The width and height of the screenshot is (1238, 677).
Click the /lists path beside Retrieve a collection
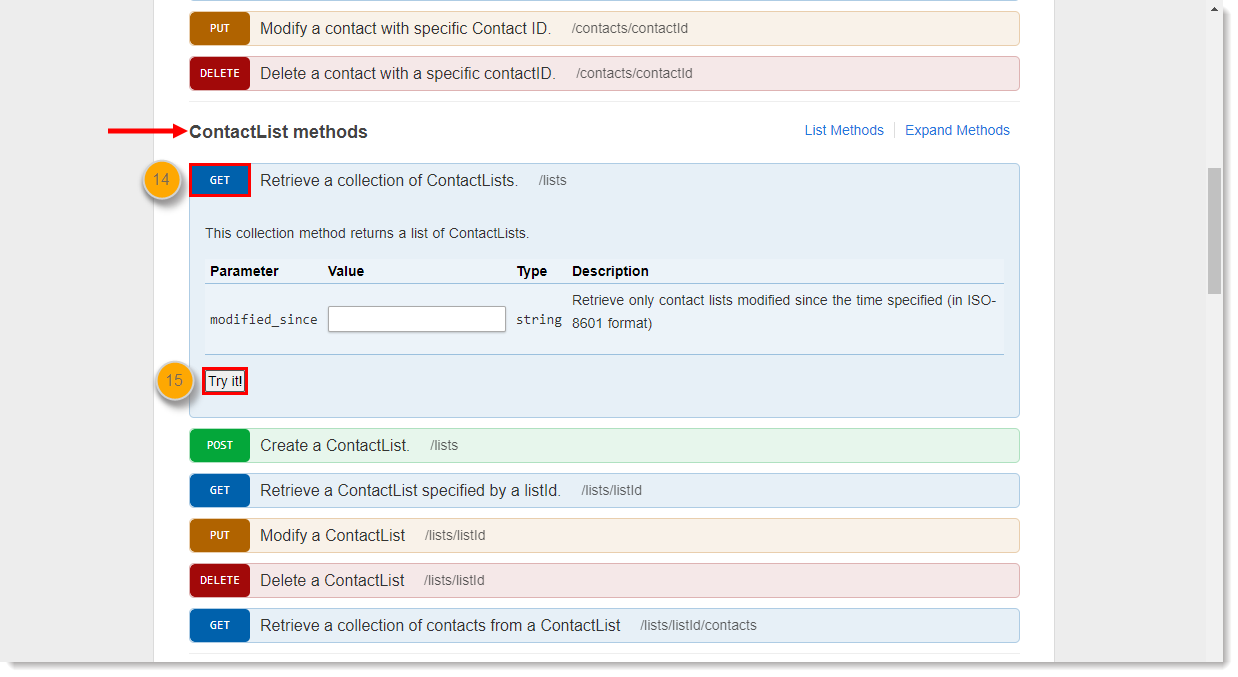pyautogui.click(x=552, y=181)
